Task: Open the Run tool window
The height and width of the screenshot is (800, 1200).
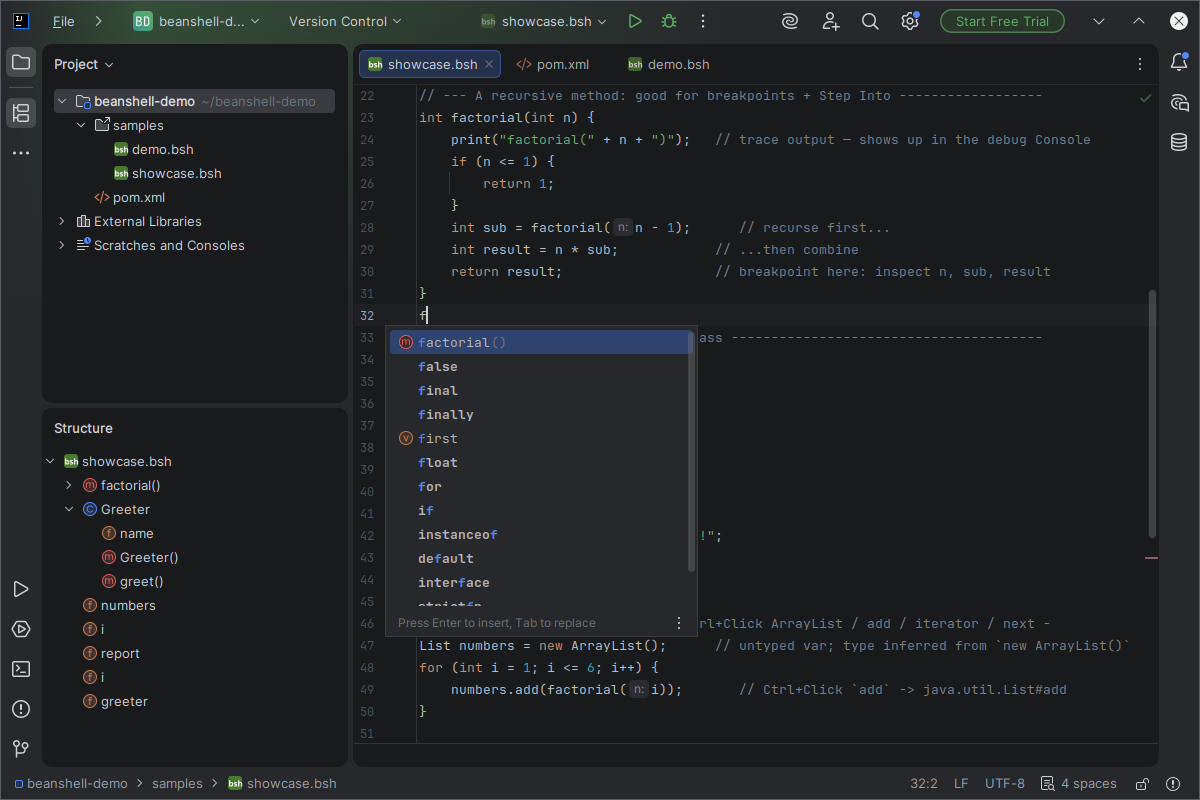Action: (x=20, y=589)
